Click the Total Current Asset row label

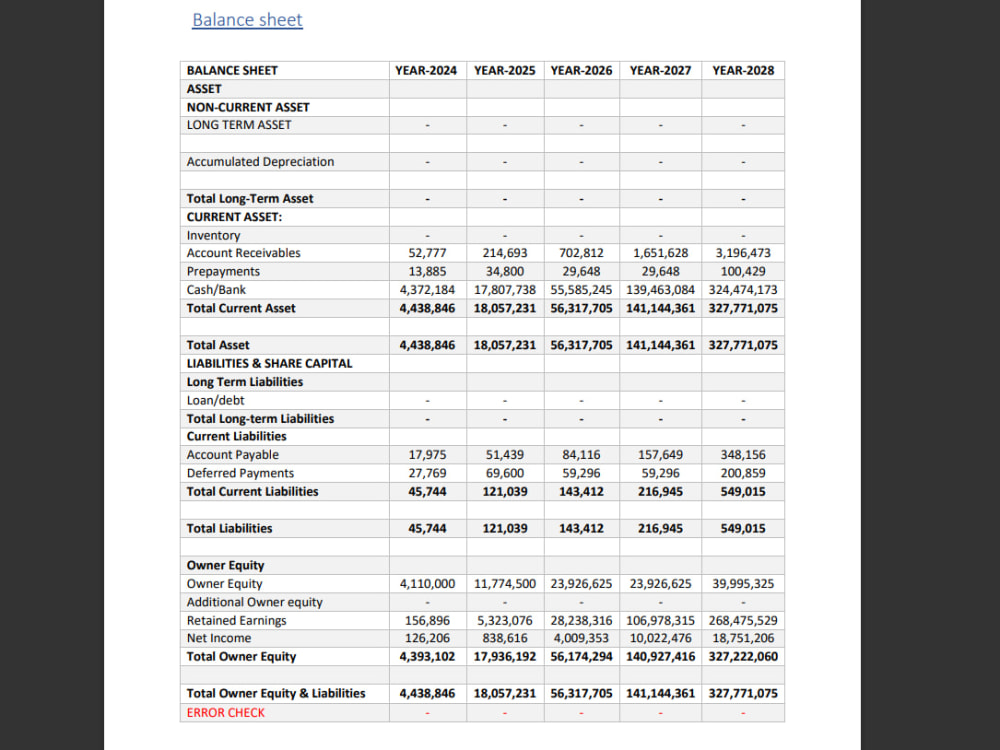click(x=241, y=308)
